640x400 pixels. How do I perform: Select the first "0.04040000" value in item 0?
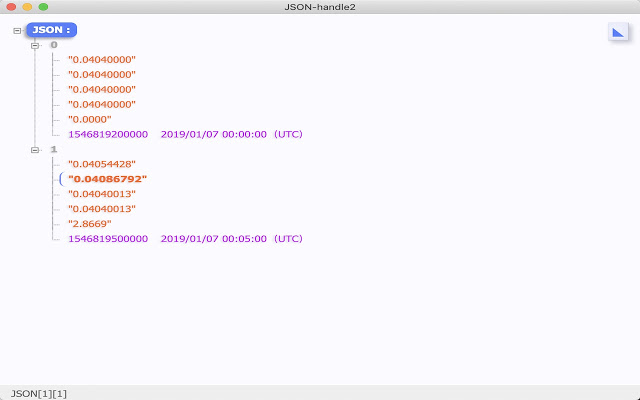101,59
